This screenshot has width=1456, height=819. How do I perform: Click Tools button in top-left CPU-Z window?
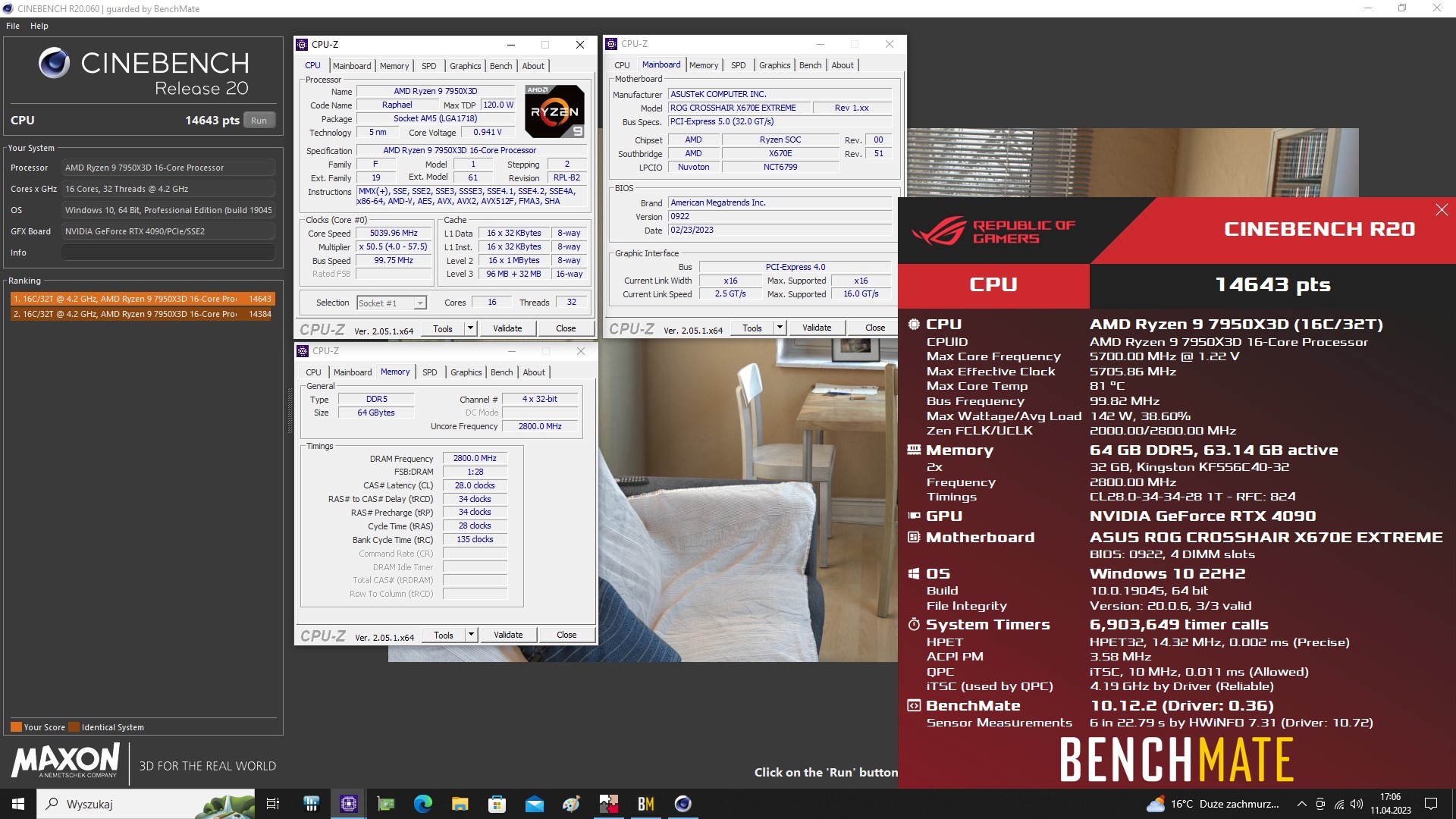[x=443, y=328]
